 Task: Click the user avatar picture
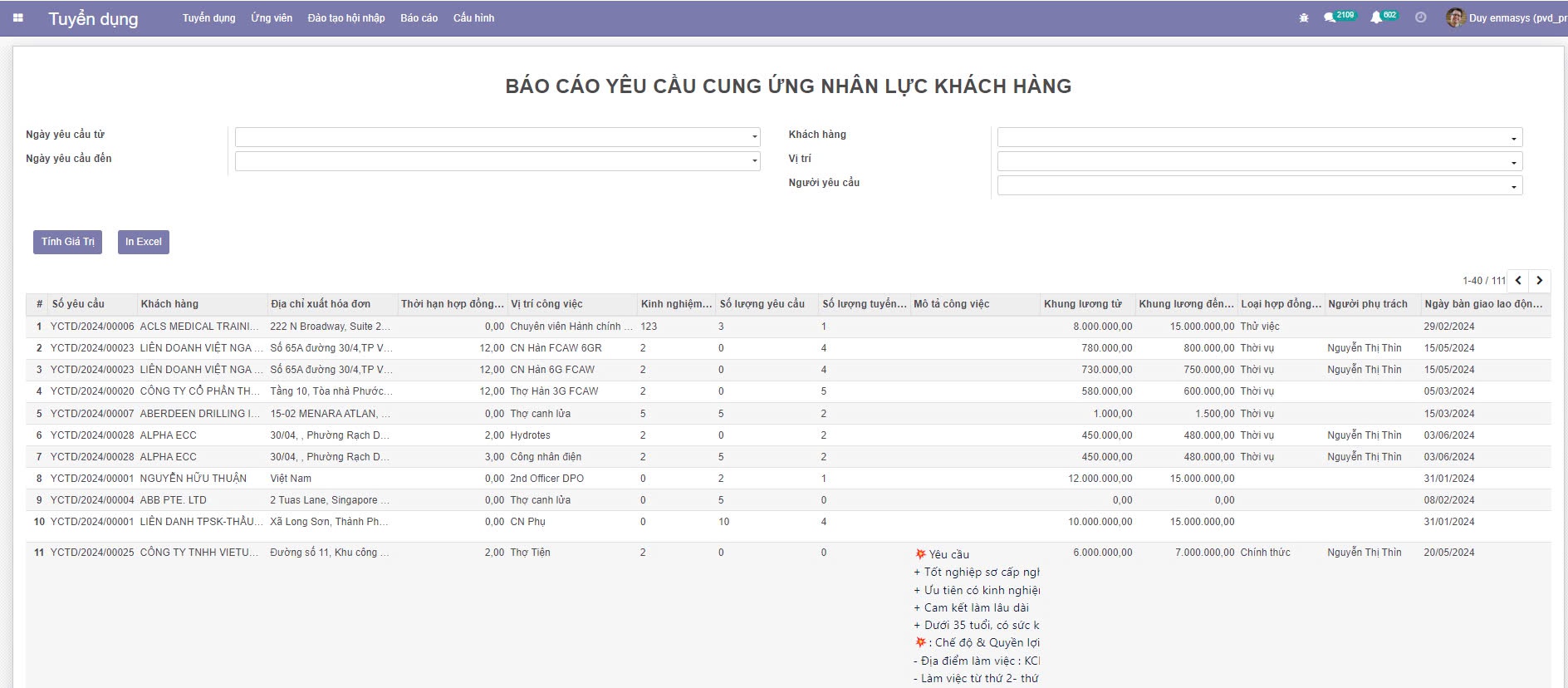click(1455, 17)
